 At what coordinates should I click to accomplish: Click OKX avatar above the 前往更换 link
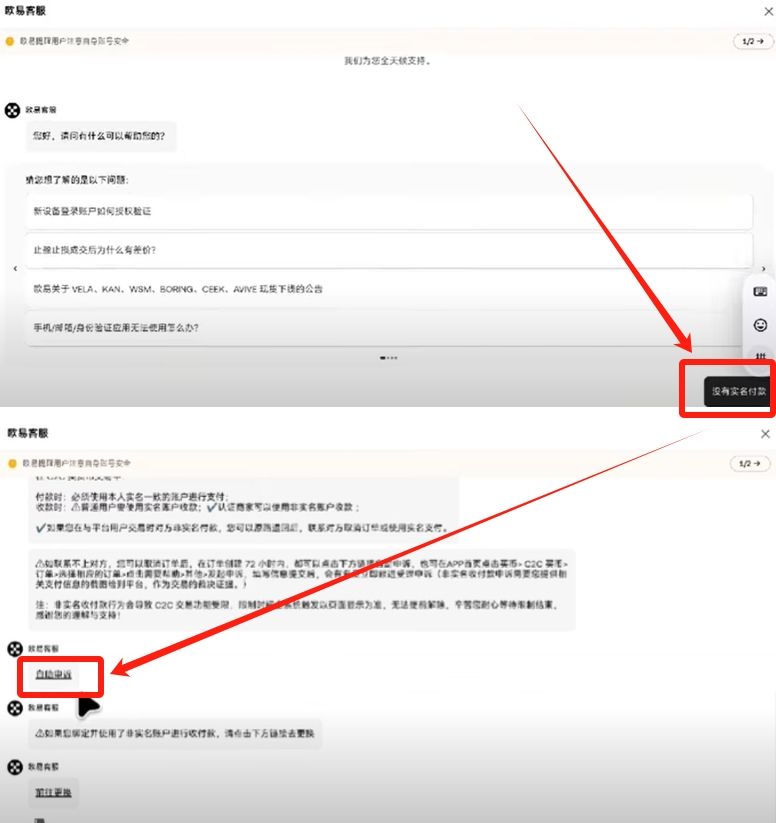[14, 767]
